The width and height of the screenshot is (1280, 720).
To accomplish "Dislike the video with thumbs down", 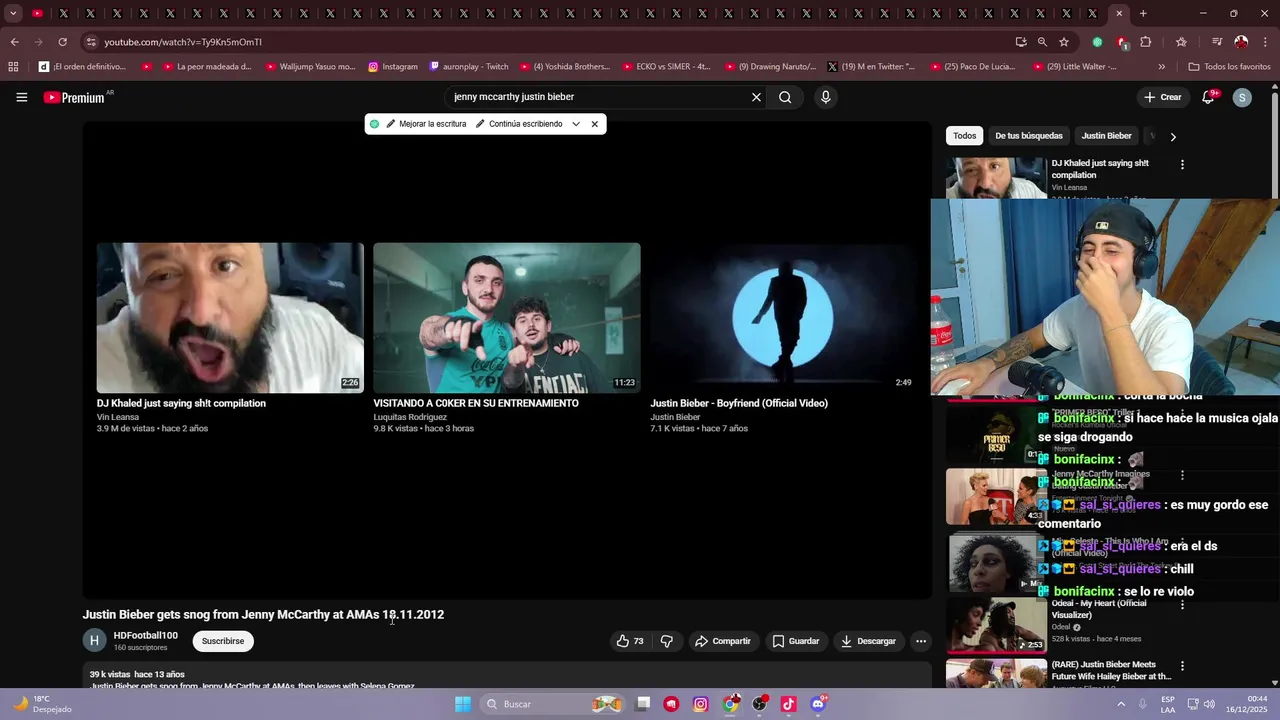I will 667,641.
